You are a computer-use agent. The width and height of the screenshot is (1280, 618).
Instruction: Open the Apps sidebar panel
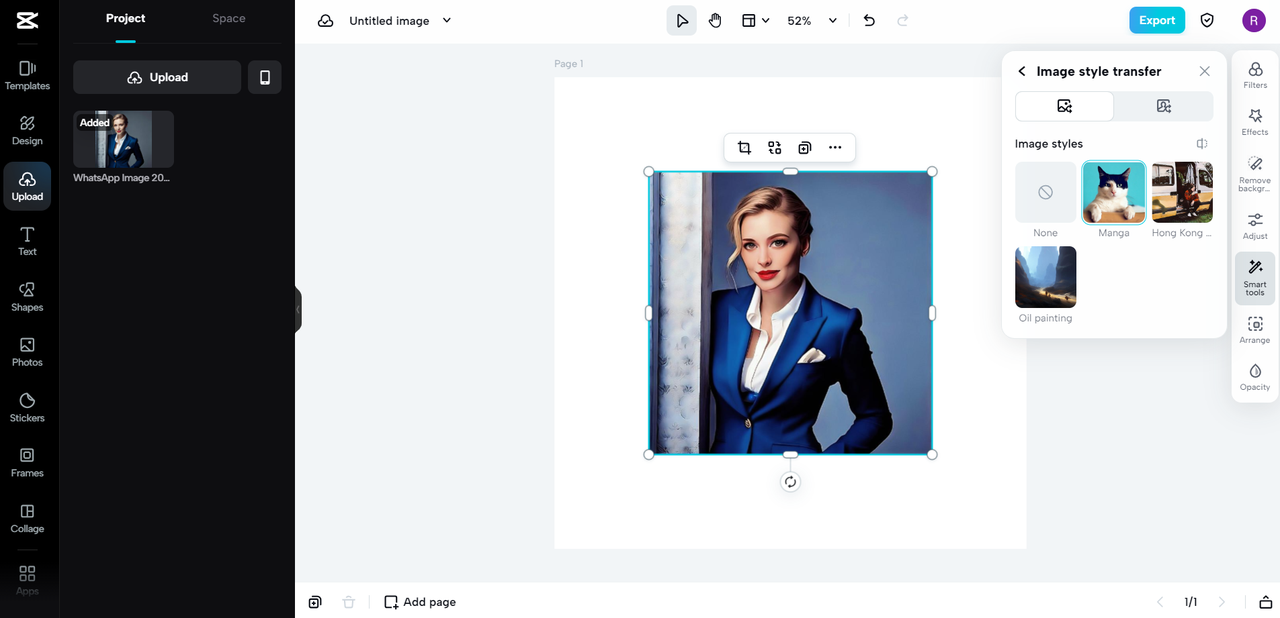click(27, 580)
